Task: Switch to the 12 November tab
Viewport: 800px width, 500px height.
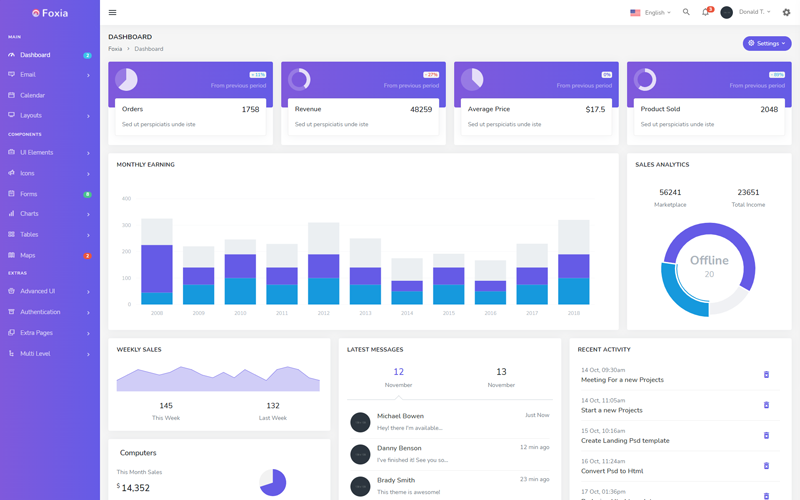Action: (x=398, y=377)
